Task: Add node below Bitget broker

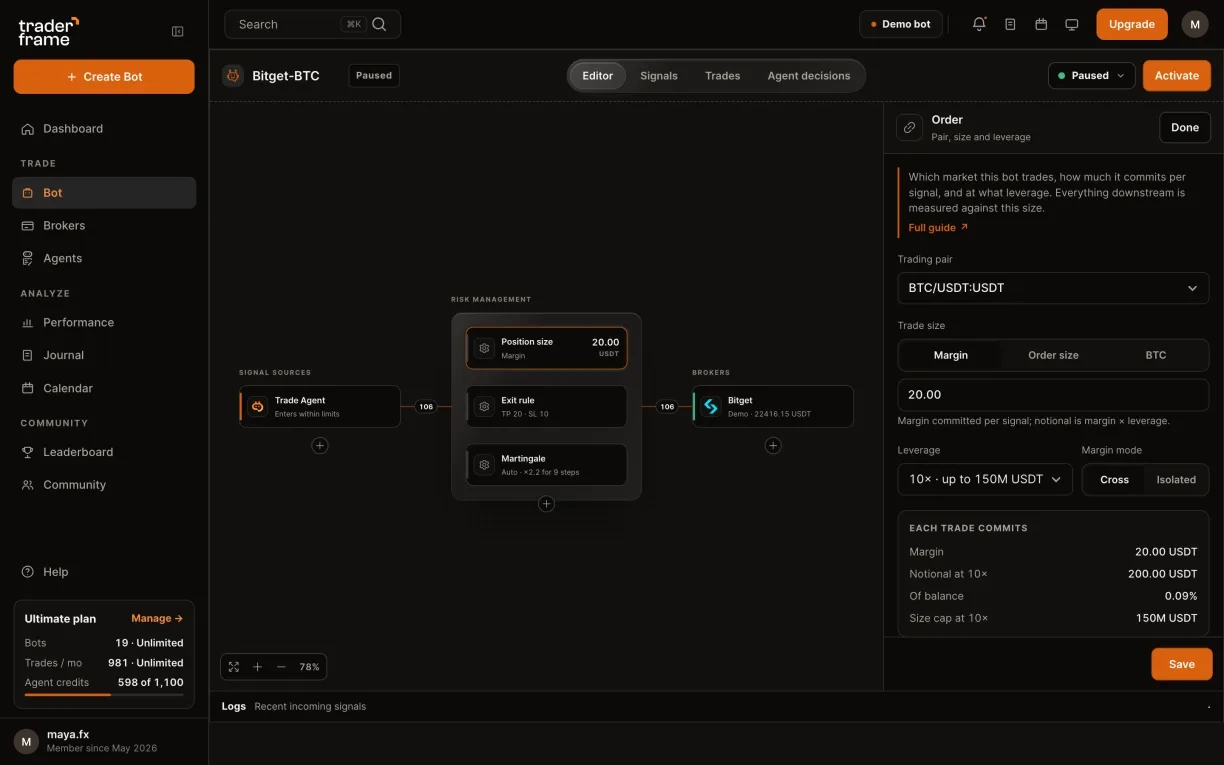Action: click(x=773, y=445)
